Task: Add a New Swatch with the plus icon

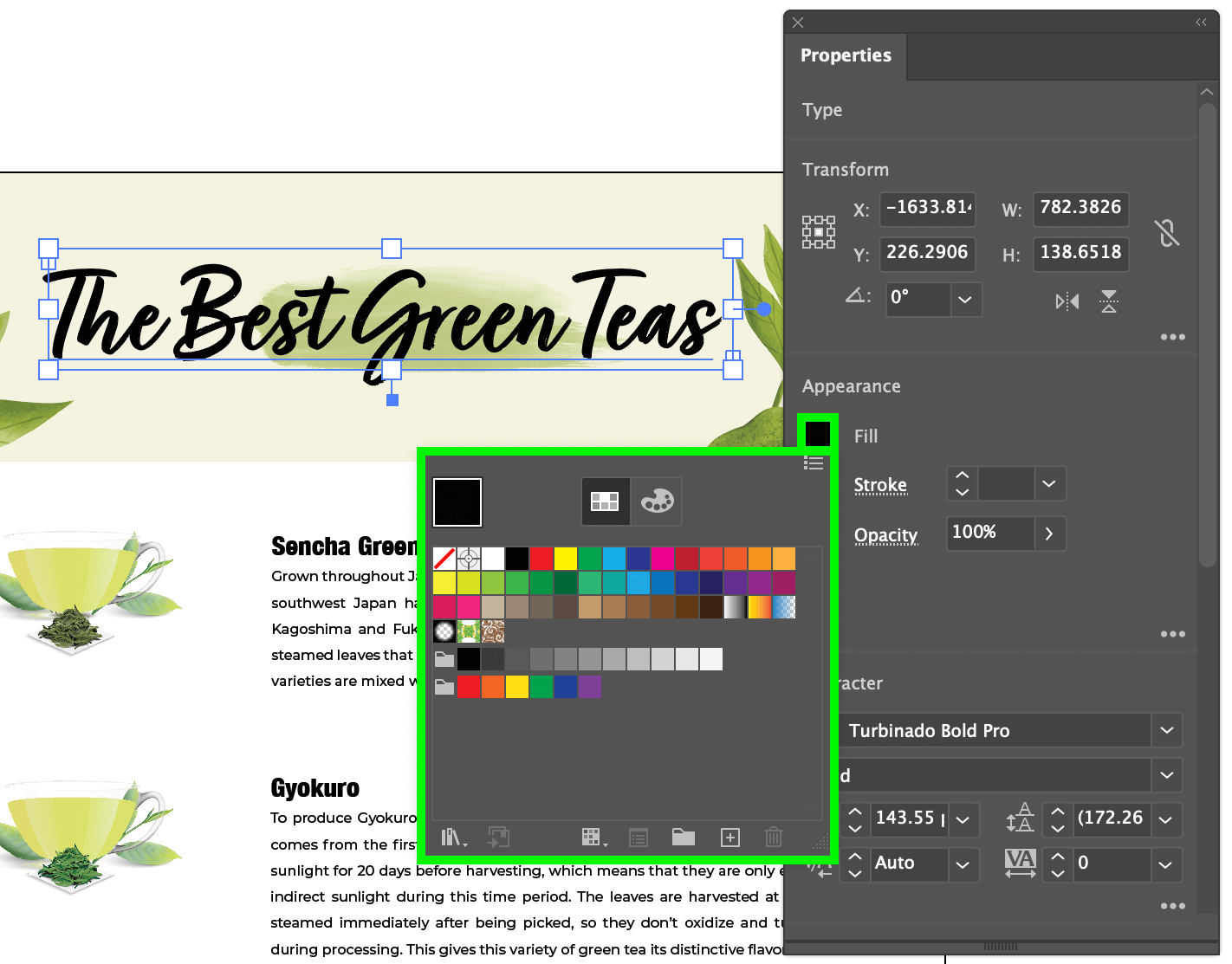Action: click(729, 837)
